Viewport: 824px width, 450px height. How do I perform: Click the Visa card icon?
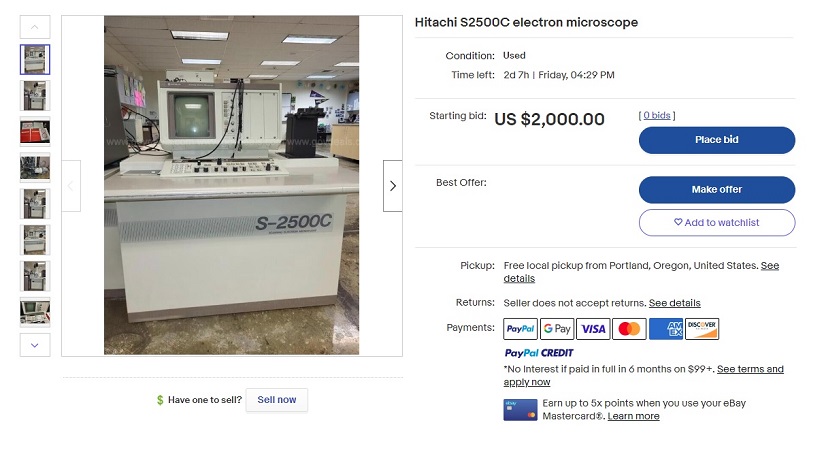click(x=593, y=328)
